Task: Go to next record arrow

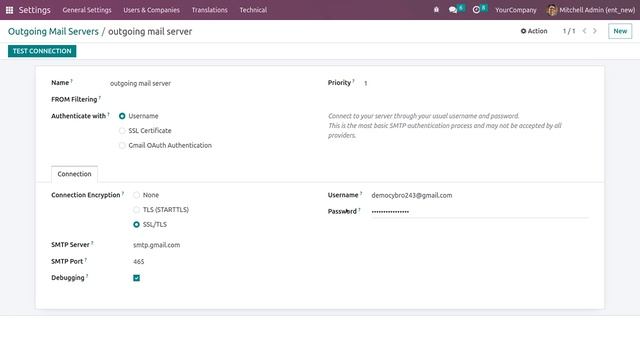Action: point(595,31)
